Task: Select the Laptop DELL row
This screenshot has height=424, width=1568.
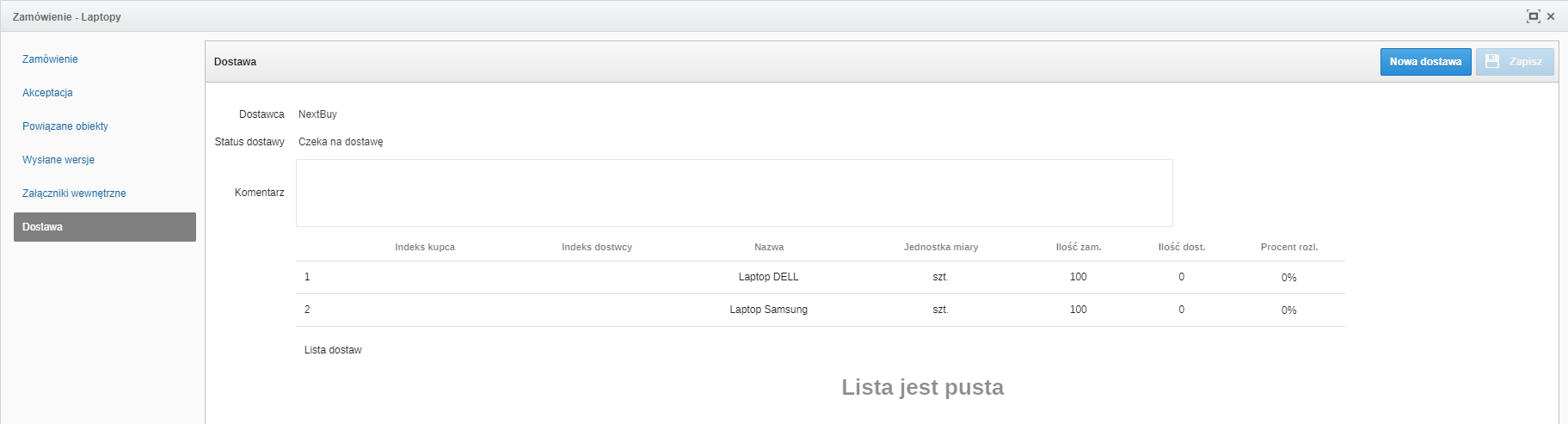Action: 768,277
